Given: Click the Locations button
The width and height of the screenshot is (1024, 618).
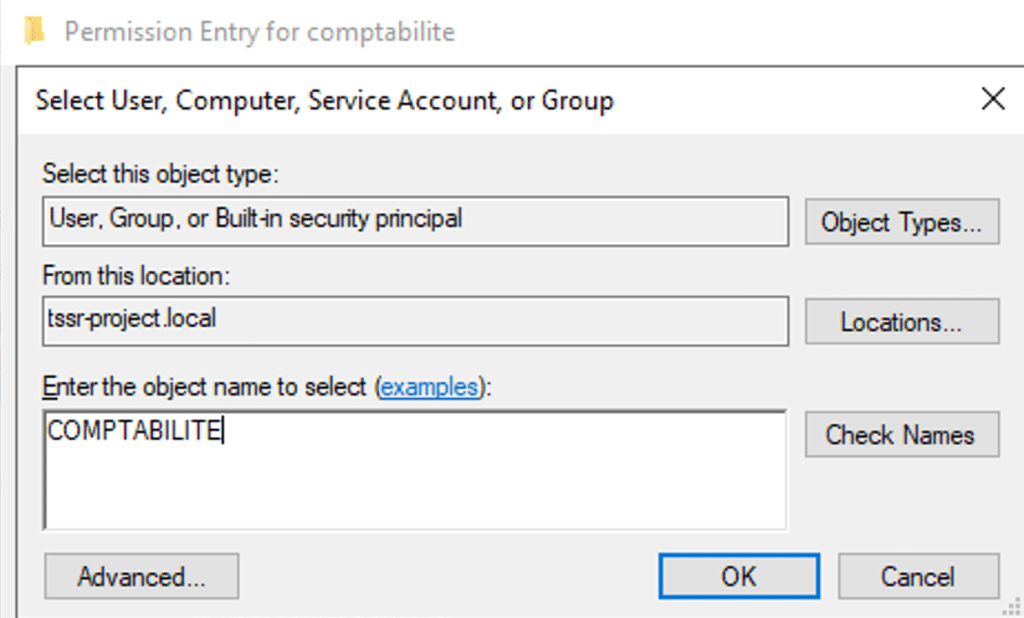Looking at the screenshot, I should coord(901,322).
